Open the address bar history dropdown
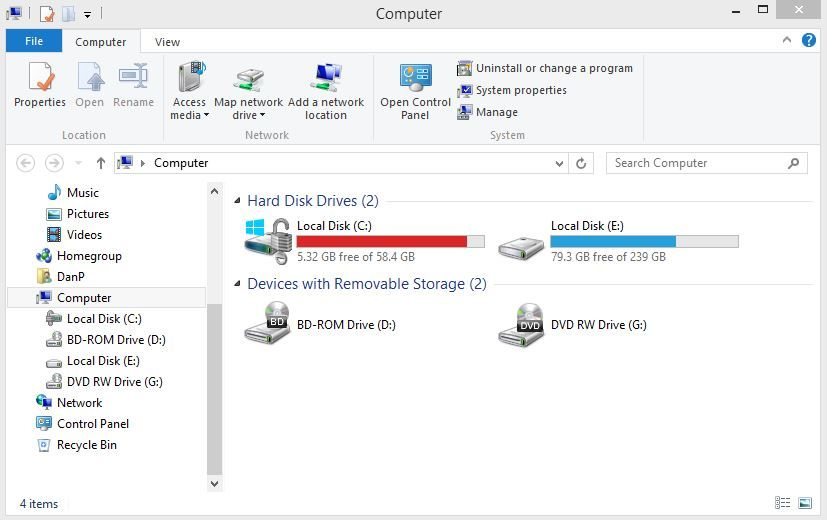Screen dimensions: 827x520 click(x=558, y=163)
